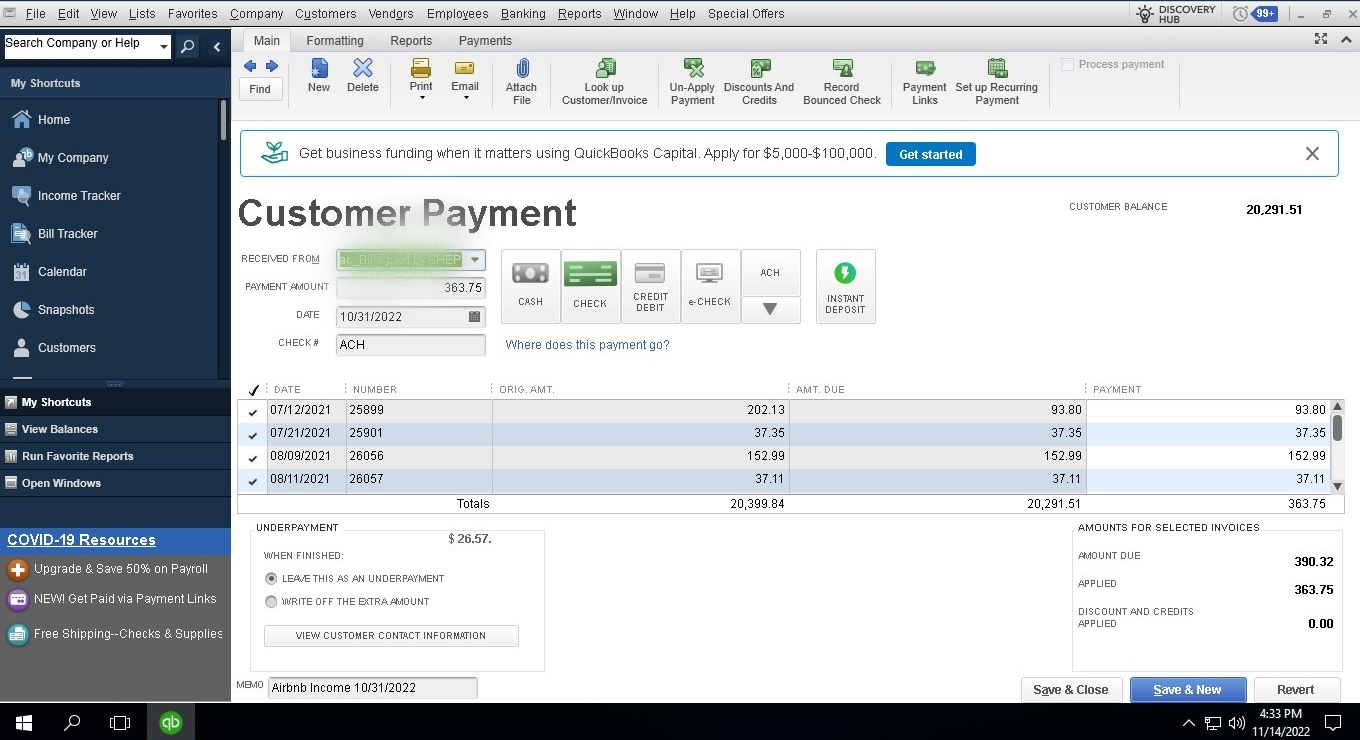Toggle checkmark for invoice 25899
1360x740 pixels.
pyautogui.click(x=253, y=411)
